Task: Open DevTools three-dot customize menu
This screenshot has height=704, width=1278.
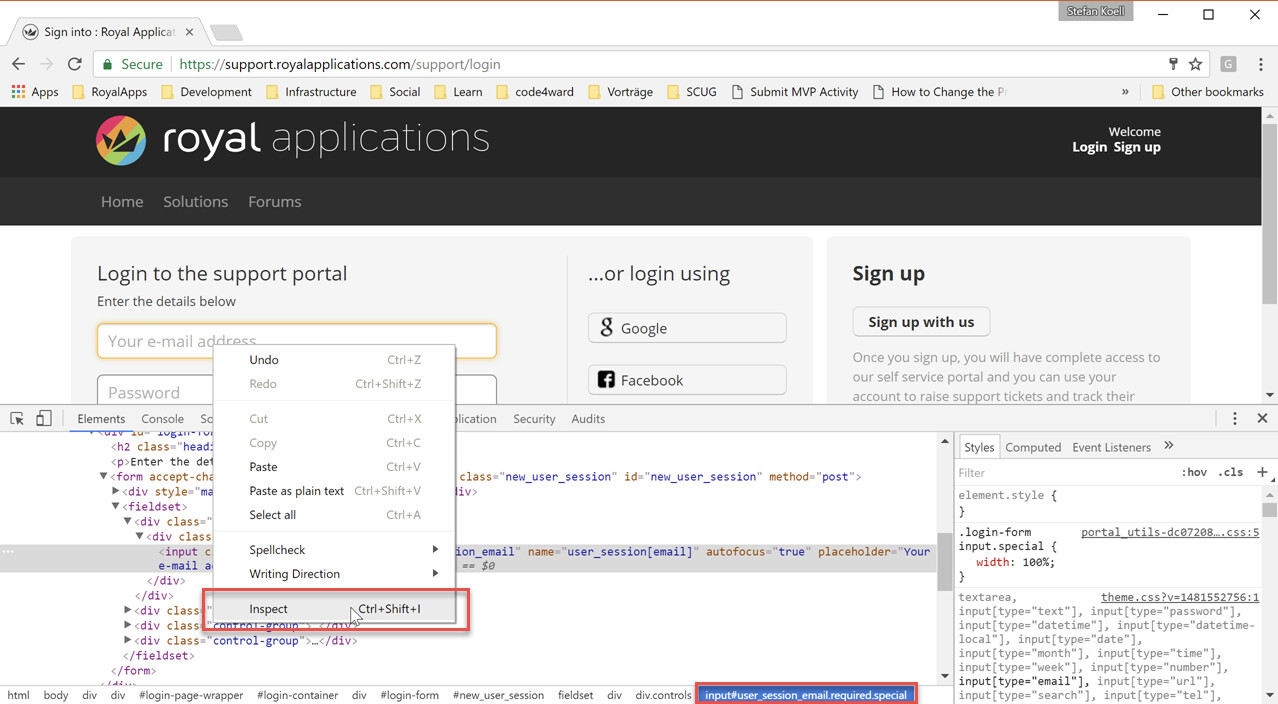Action: coord(1235,419)
